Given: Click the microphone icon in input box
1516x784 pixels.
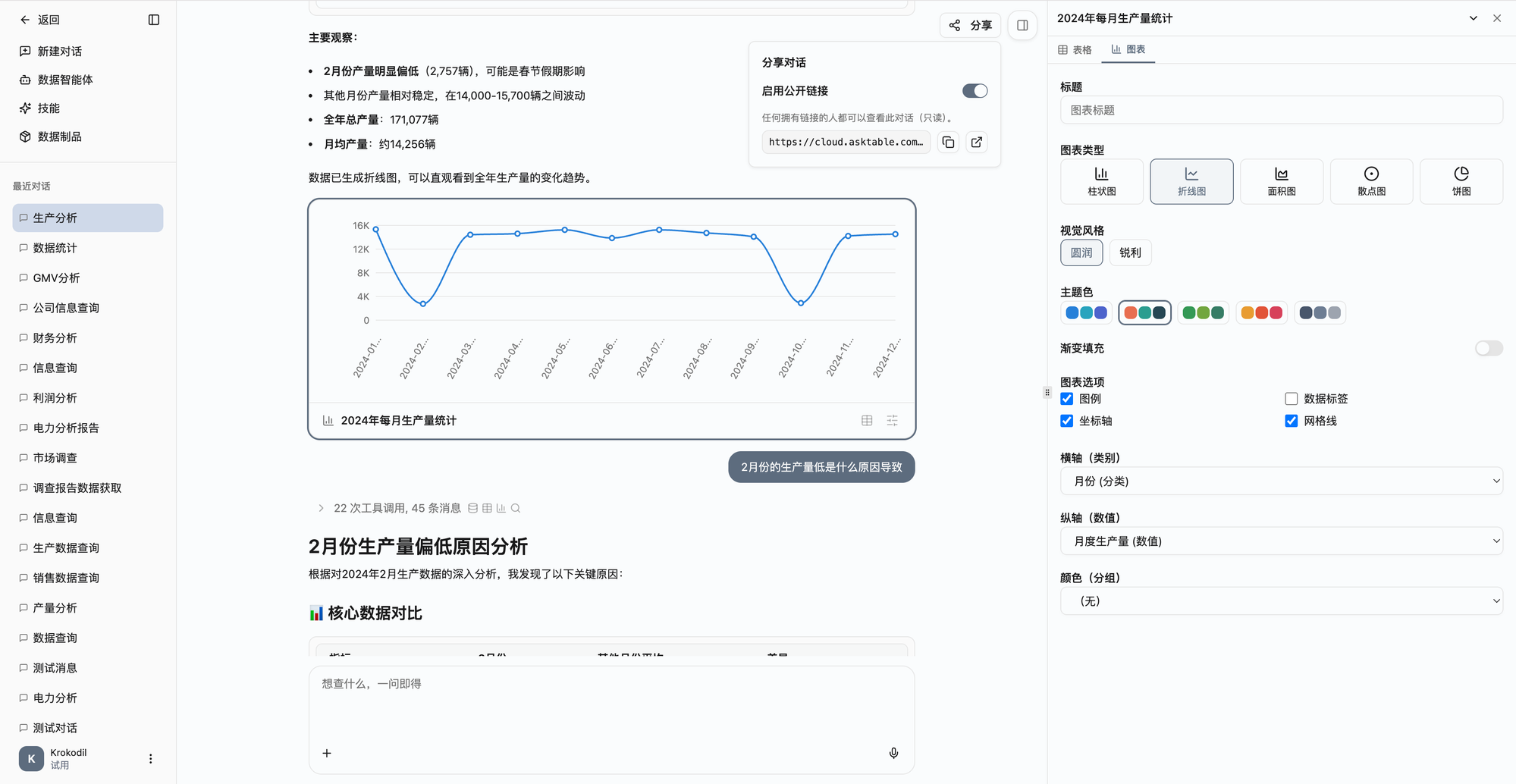Looking at the screenshot, I should tap(893, 753).
